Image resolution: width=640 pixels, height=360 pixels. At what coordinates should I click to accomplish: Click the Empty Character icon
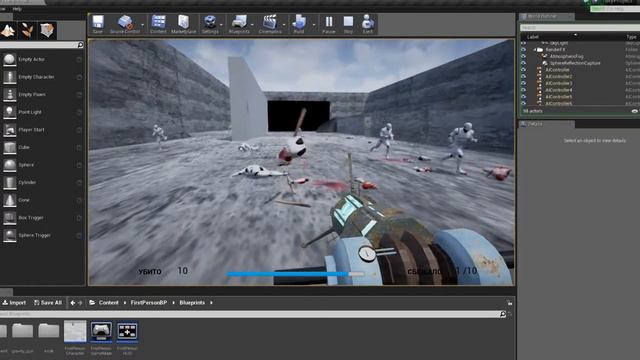pos(9,77)
